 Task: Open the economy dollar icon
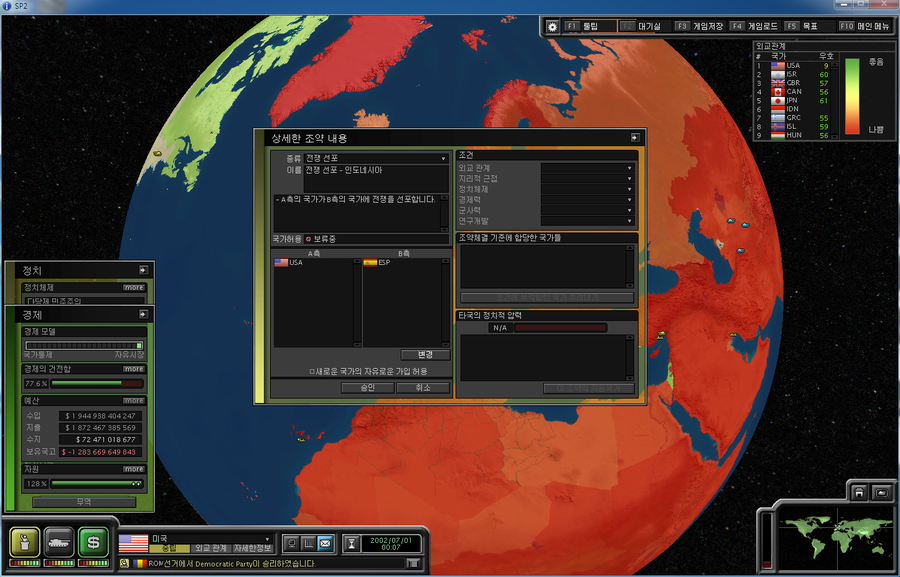[93, 541]
